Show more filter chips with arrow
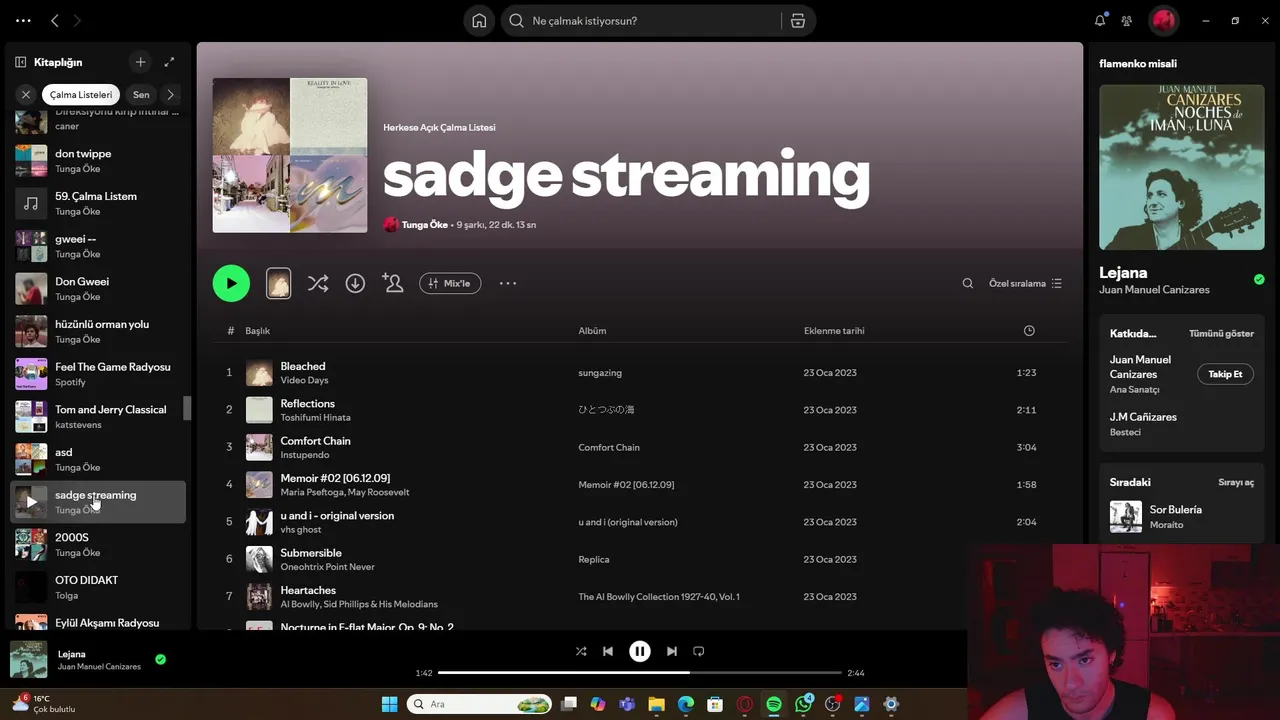 [x=170, y=95]
